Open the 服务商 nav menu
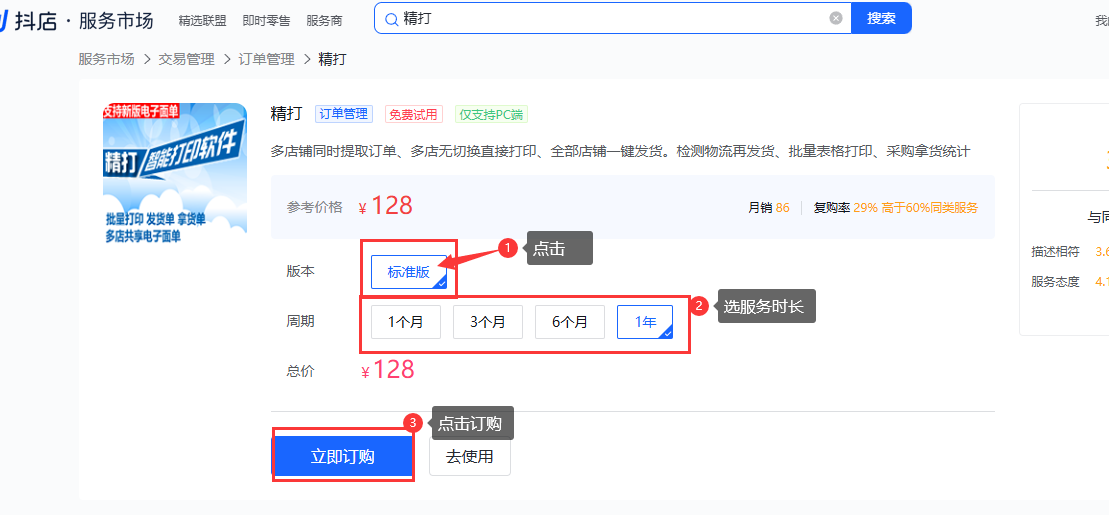Viewport: 1109px width, 515px height. [324, 20]
